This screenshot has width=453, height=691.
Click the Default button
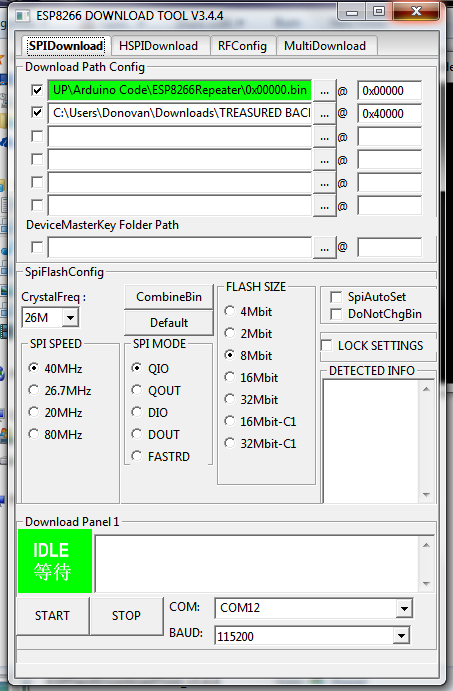169,323
